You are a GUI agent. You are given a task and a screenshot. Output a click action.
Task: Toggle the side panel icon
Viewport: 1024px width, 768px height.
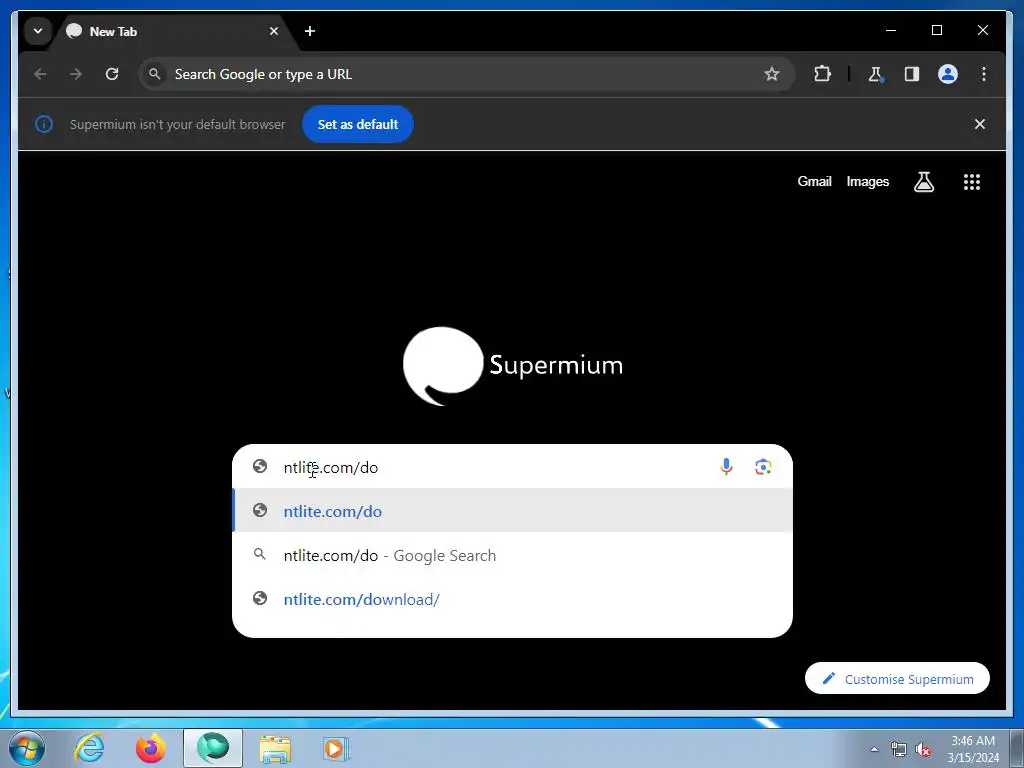coord(912,74)
